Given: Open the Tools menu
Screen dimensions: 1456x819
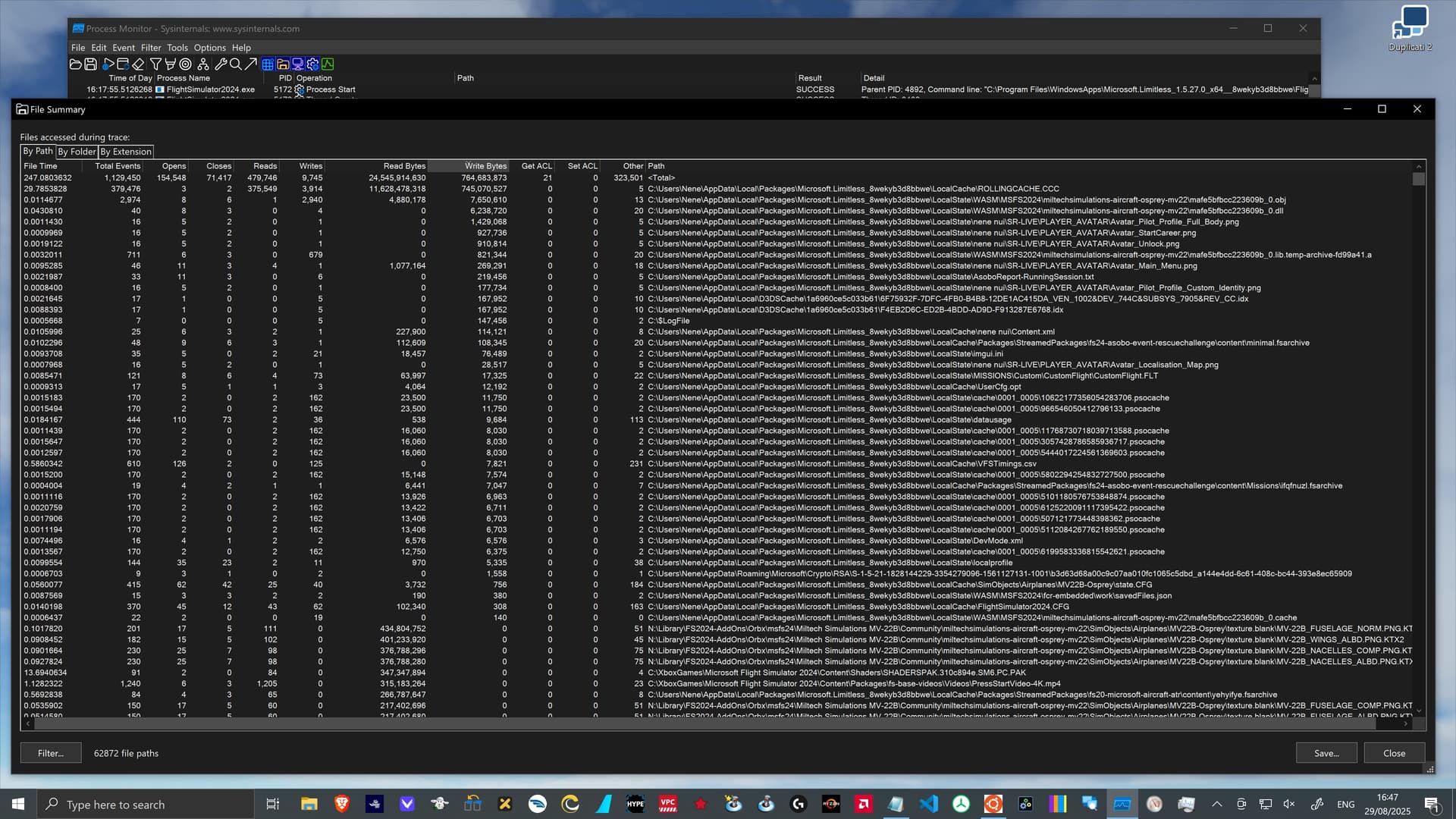Looking at the screenshot, I should tap(177, 47).
